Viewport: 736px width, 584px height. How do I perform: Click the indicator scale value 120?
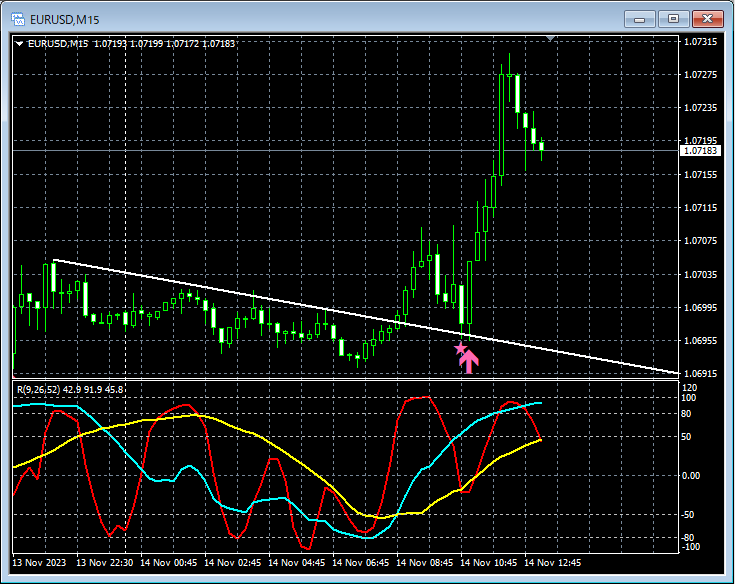pyautogui.click(x=690, y=388)
